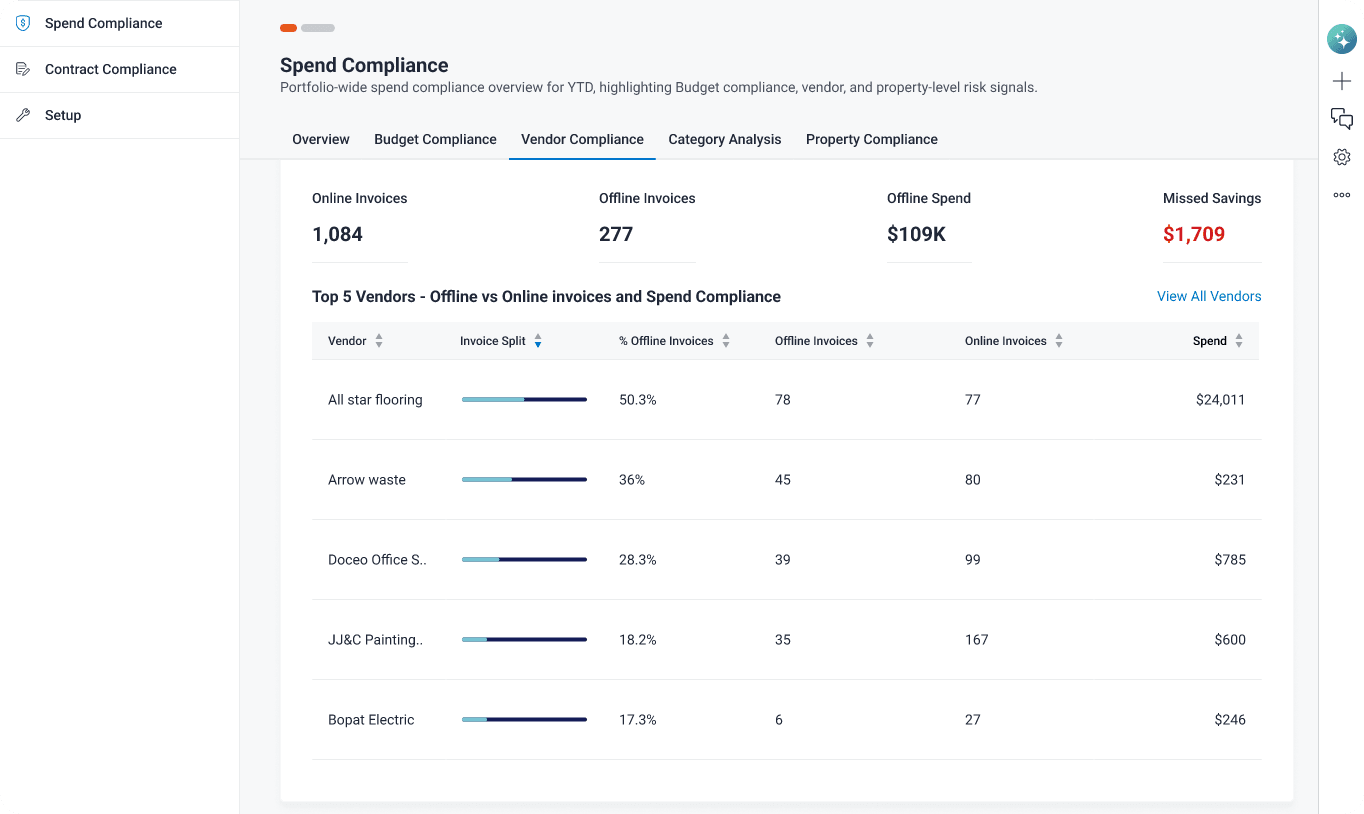
Task: Click the Contract Compliance document icon
Action: (23, 69)
